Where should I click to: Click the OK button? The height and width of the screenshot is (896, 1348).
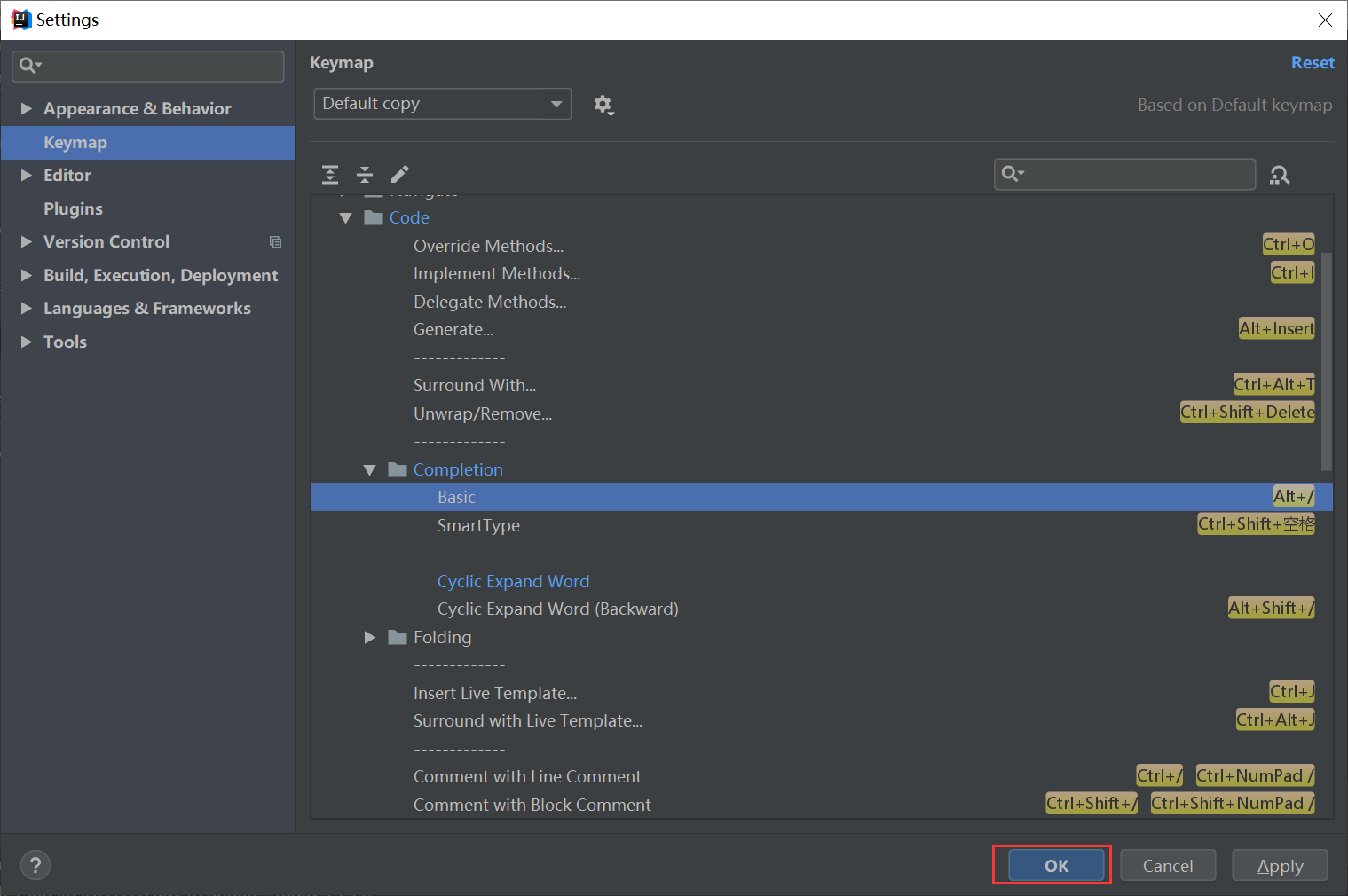click(x=1056, y=865)
